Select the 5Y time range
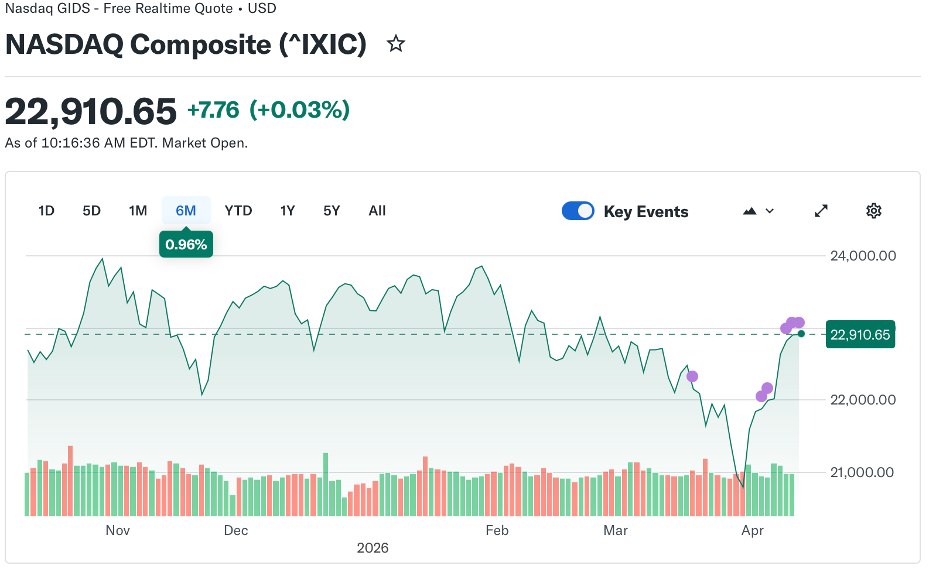 pyautogui.click(x=331, y=211)
